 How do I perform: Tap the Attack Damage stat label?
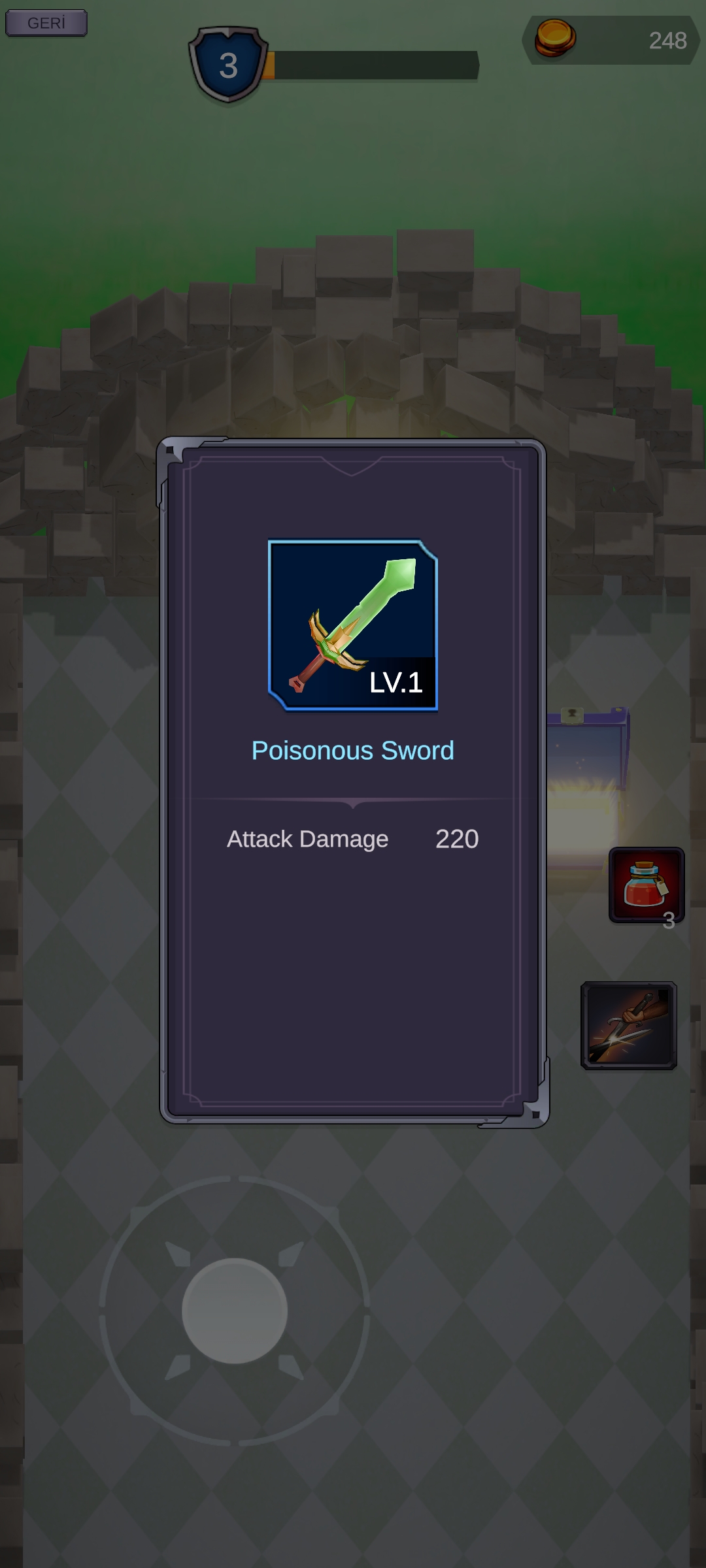point(307,839)
